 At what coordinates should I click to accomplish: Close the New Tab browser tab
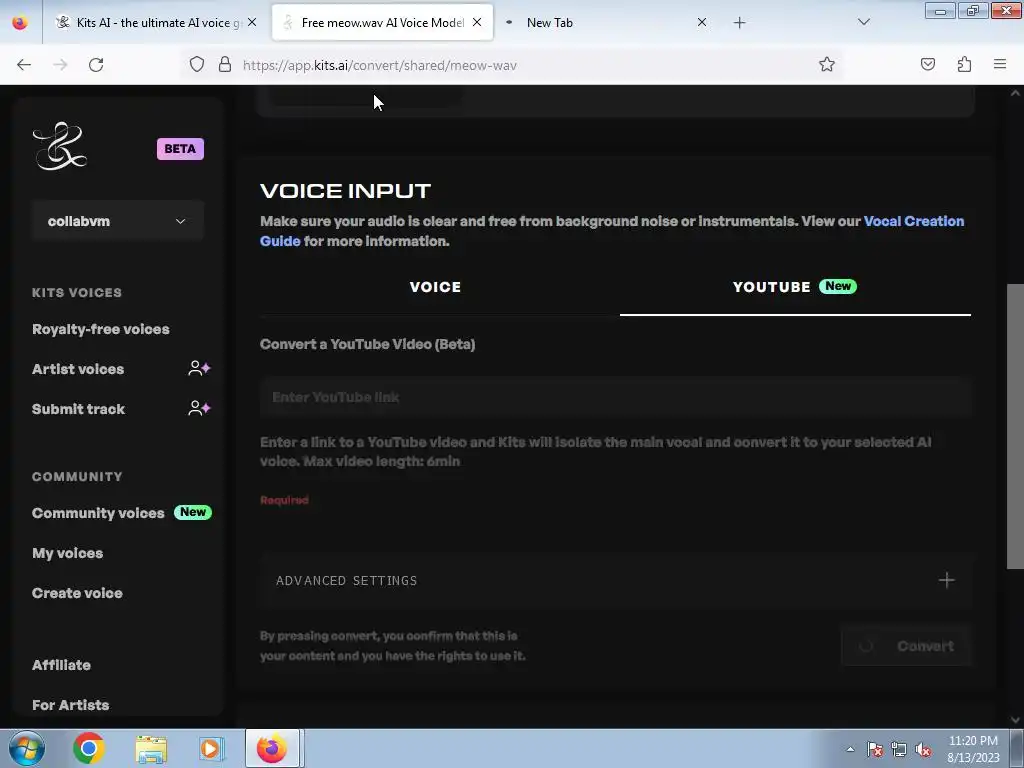pyautogui.click(x=701, y=22)
